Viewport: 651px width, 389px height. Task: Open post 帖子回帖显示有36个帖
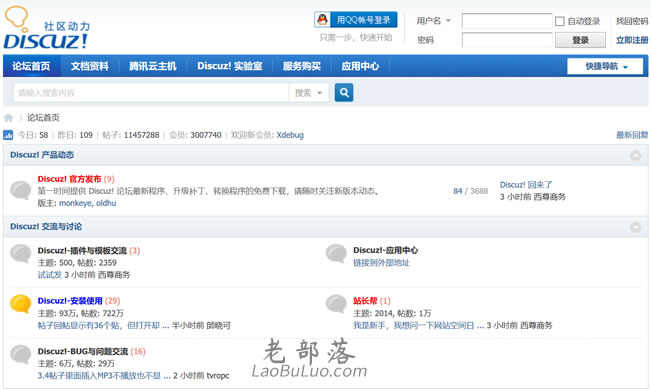[x=98, y=325]
